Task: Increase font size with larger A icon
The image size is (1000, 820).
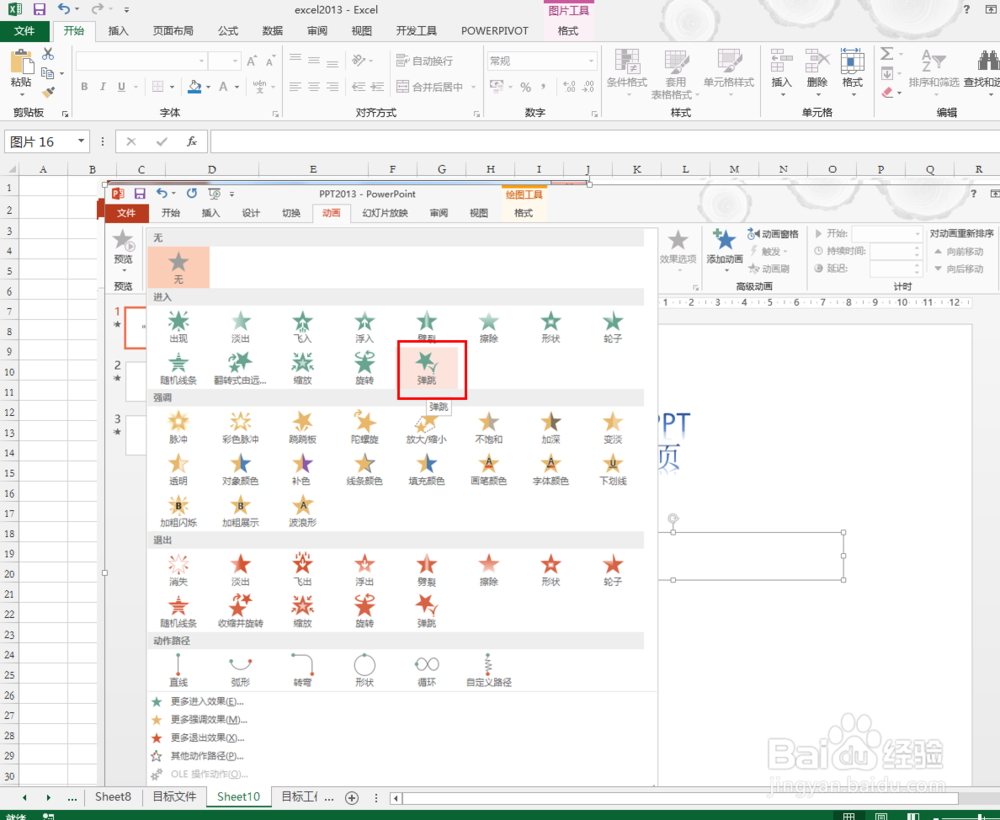Action: pyautogui.click(x=252, y=61)
